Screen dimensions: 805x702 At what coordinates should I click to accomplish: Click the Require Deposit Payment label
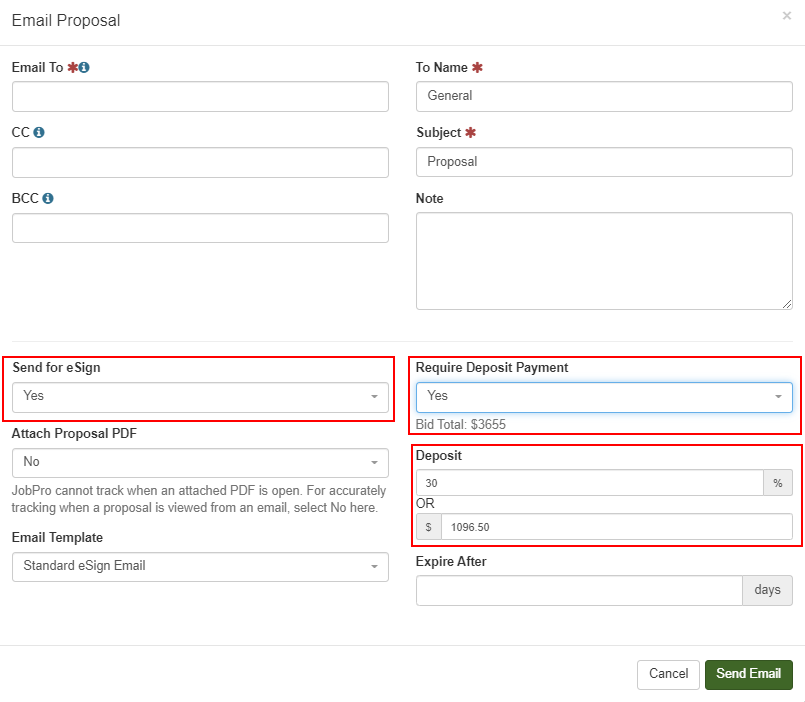click(x=492, y=368)
